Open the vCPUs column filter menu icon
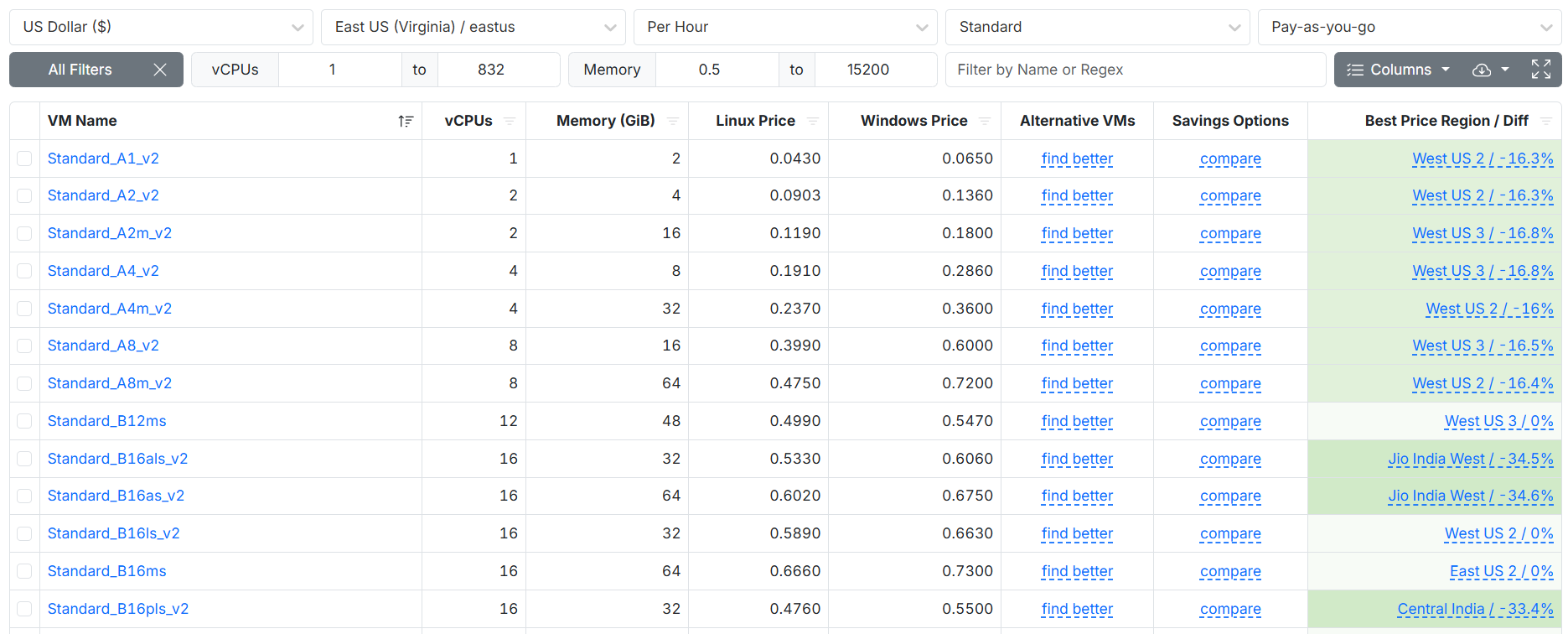The width and height of the screenshot is (1568, 634). pos(509,121)
